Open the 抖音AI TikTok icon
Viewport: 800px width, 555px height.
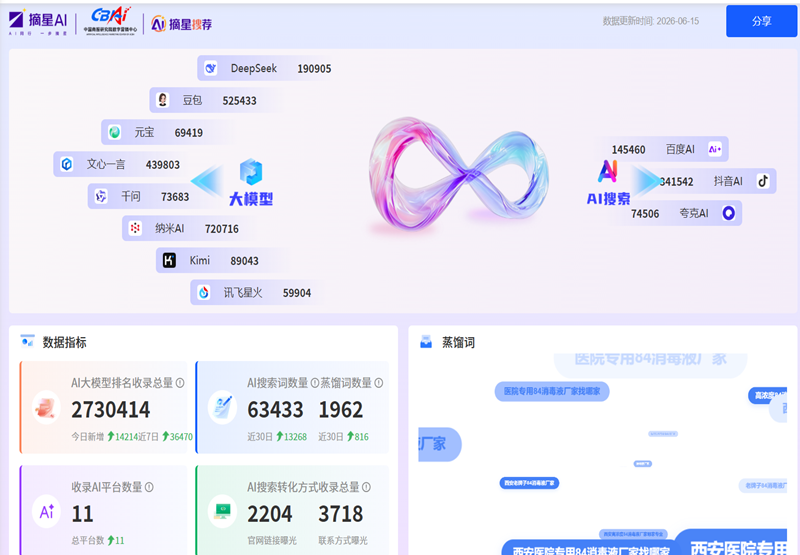763,181
